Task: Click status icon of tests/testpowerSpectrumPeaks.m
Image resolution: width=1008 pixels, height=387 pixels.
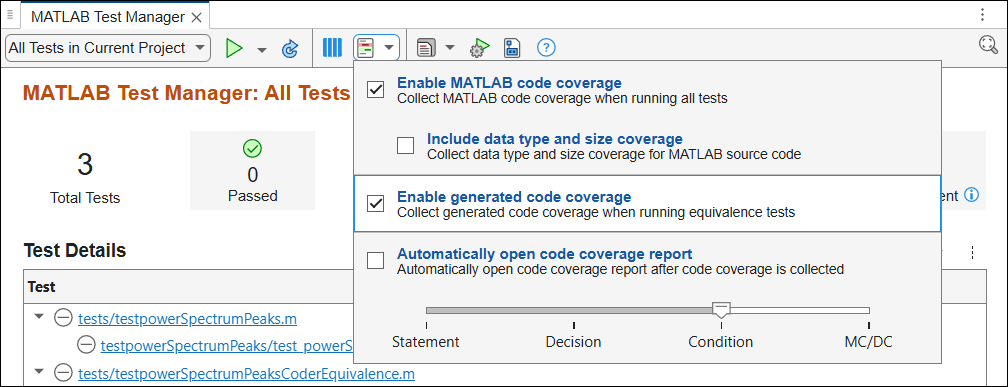Action: click(x=62, y=318)
